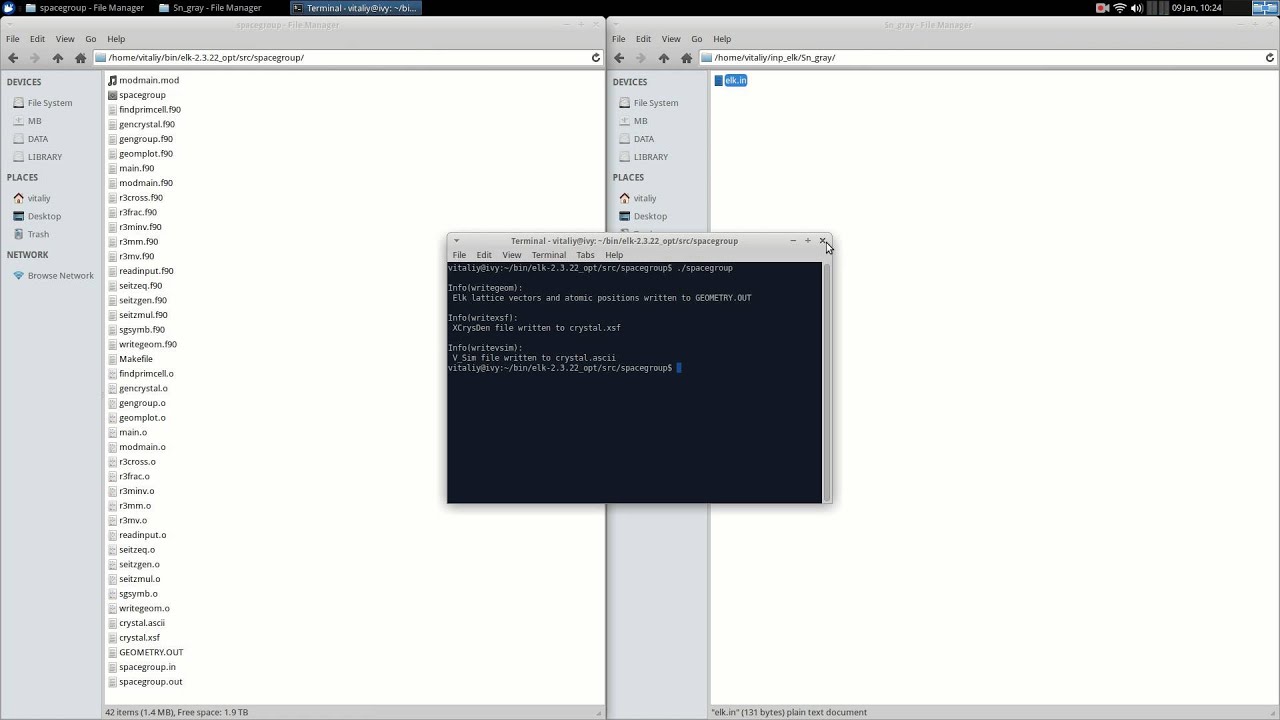Click the screen recording tray icon

1102,8
